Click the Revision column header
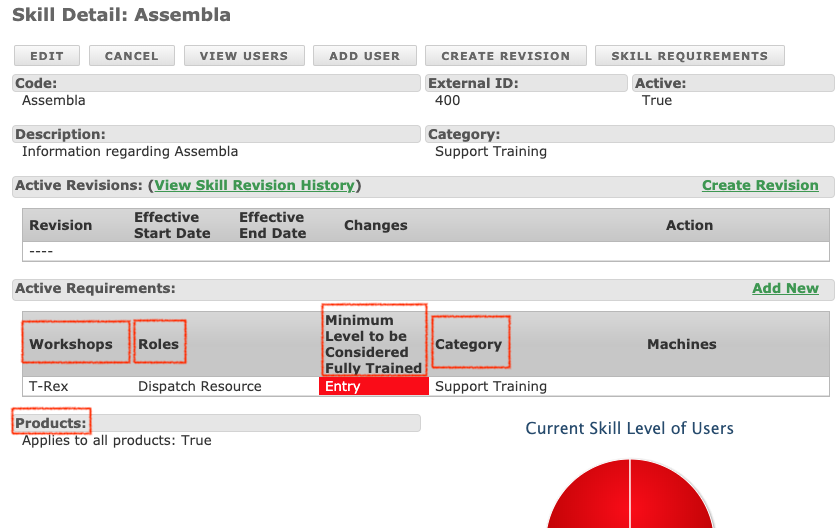 tap(60, 225)
